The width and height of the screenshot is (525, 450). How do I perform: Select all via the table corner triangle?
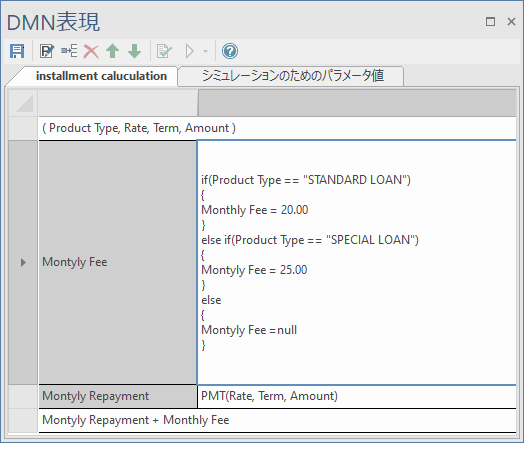tap(23, 103)
